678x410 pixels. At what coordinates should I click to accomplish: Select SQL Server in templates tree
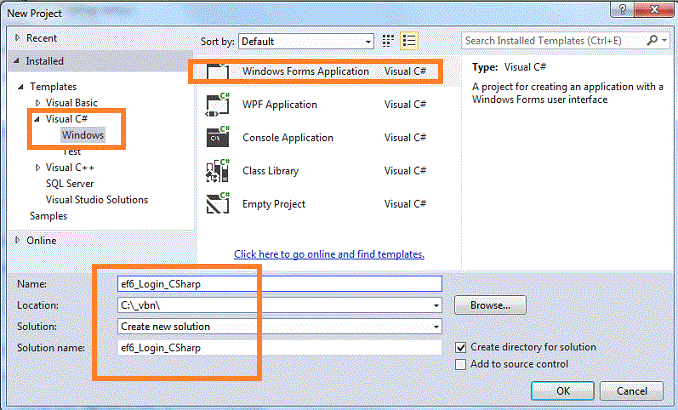[70, 183]
